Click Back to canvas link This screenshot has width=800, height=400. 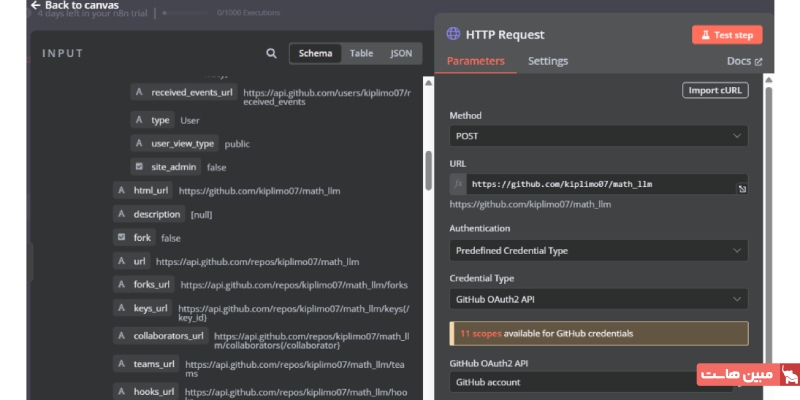[x=74, y=5]
